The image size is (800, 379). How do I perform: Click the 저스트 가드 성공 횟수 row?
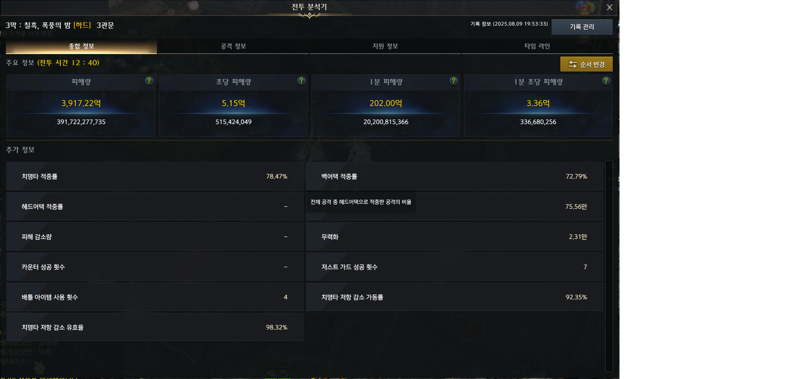pyautogui.click(x=455, y=267)
